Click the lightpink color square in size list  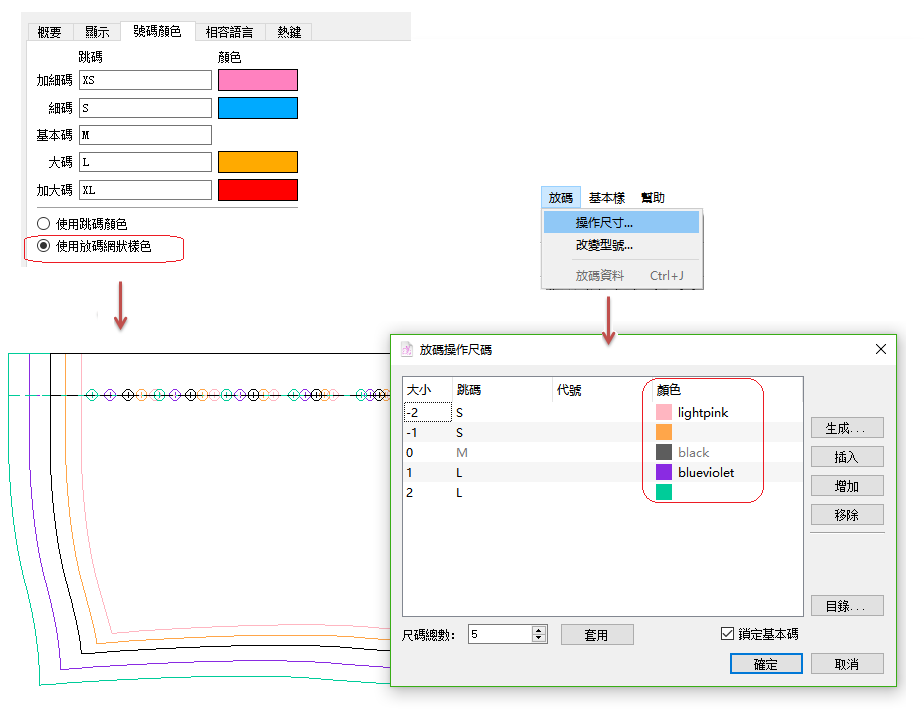[x=664, y=412]
